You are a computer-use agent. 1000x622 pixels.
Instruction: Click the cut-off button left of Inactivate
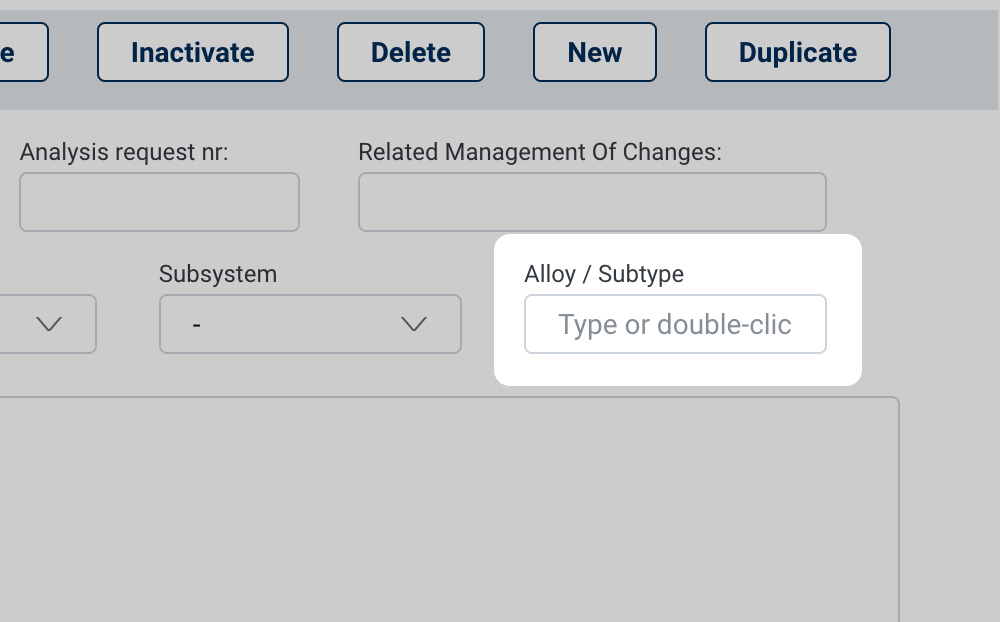20,52
